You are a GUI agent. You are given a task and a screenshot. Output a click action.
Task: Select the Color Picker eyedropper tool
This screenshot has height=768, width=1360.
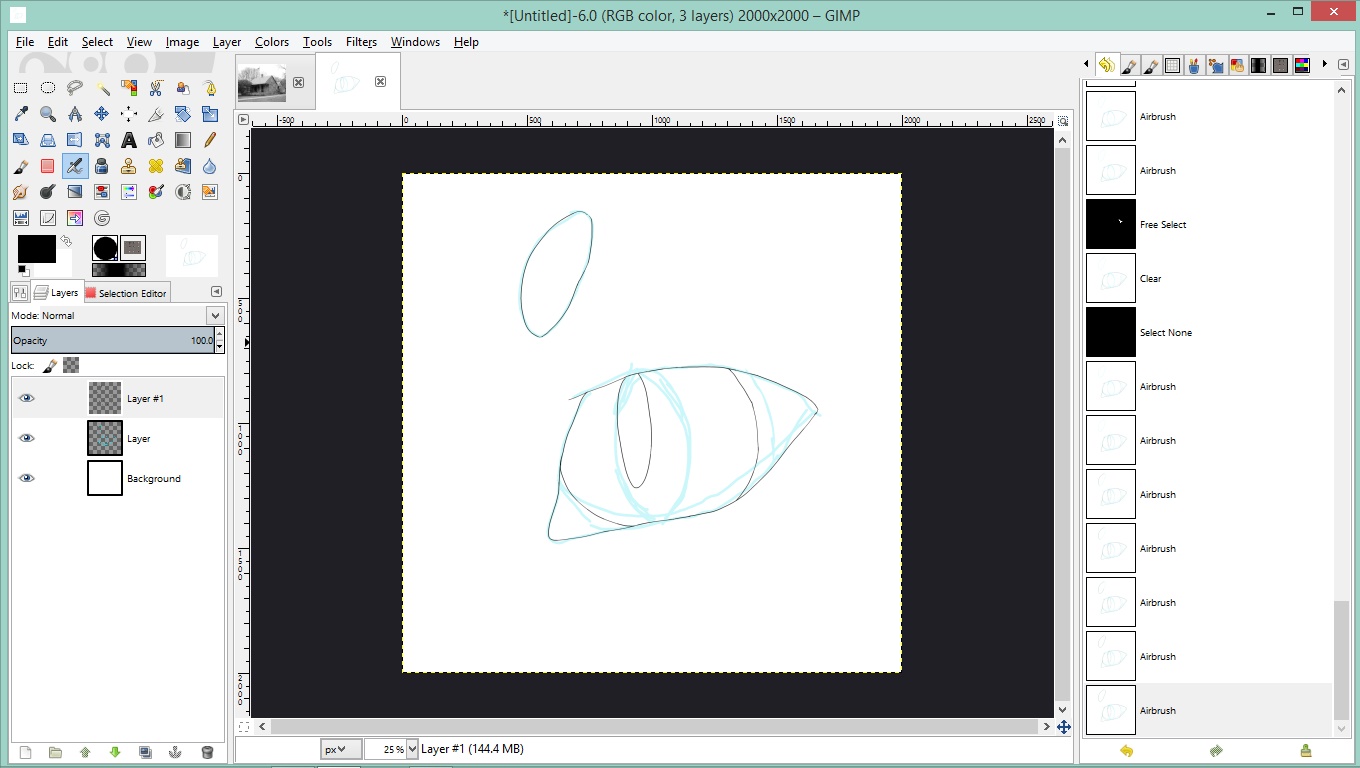coord(21,114)
